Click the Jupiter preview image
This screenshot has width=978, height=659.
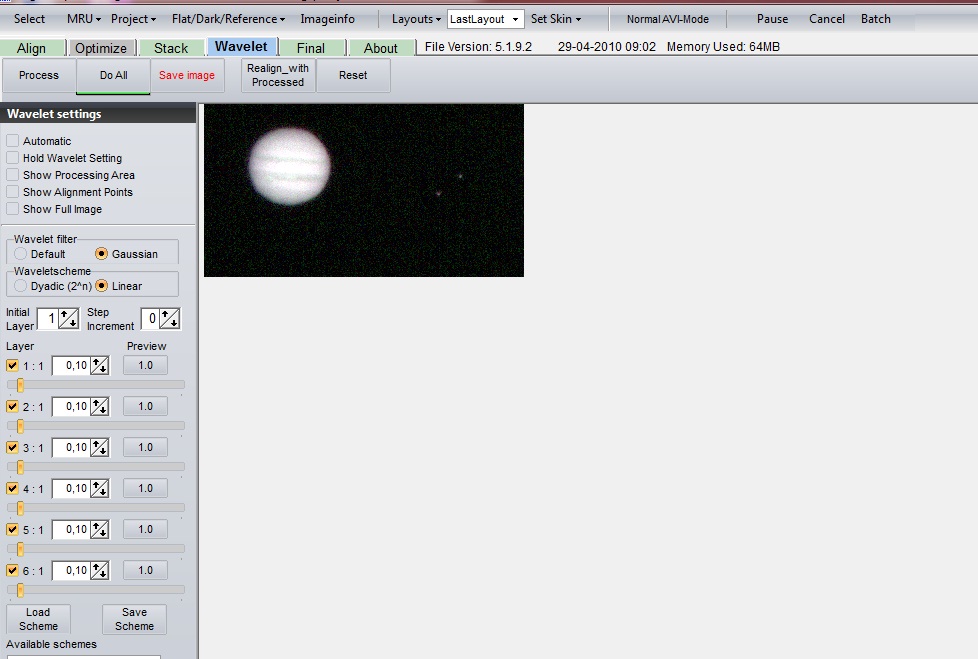(x=364, y=190)
